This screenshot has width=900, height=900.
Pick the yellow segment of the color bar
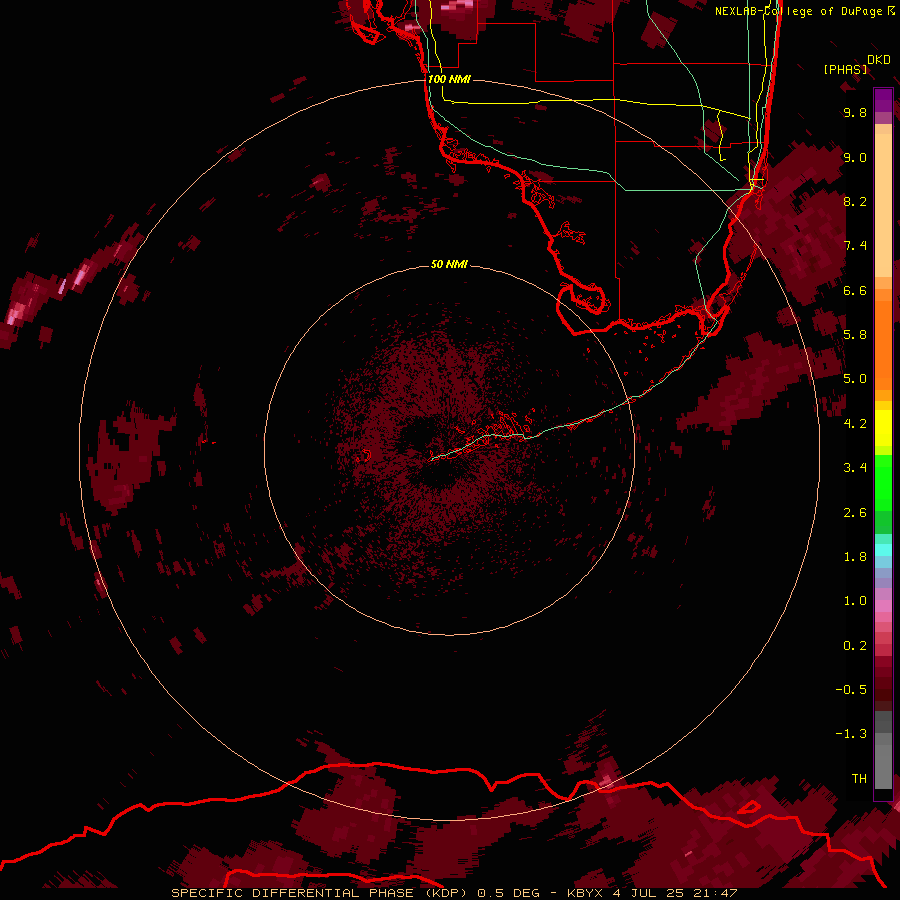[883, 428]
